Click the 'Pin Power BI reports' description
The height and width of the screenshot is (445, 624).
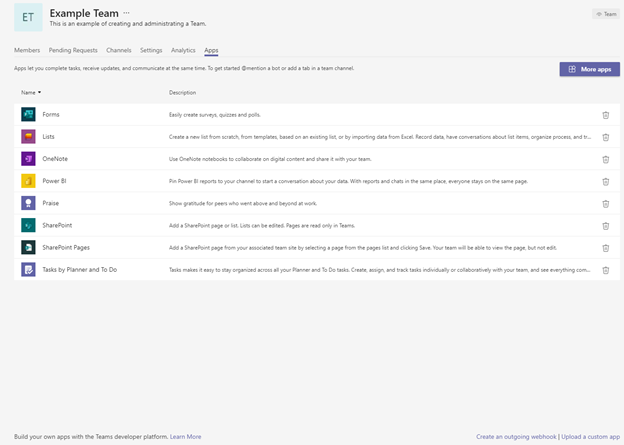[348, 181]
